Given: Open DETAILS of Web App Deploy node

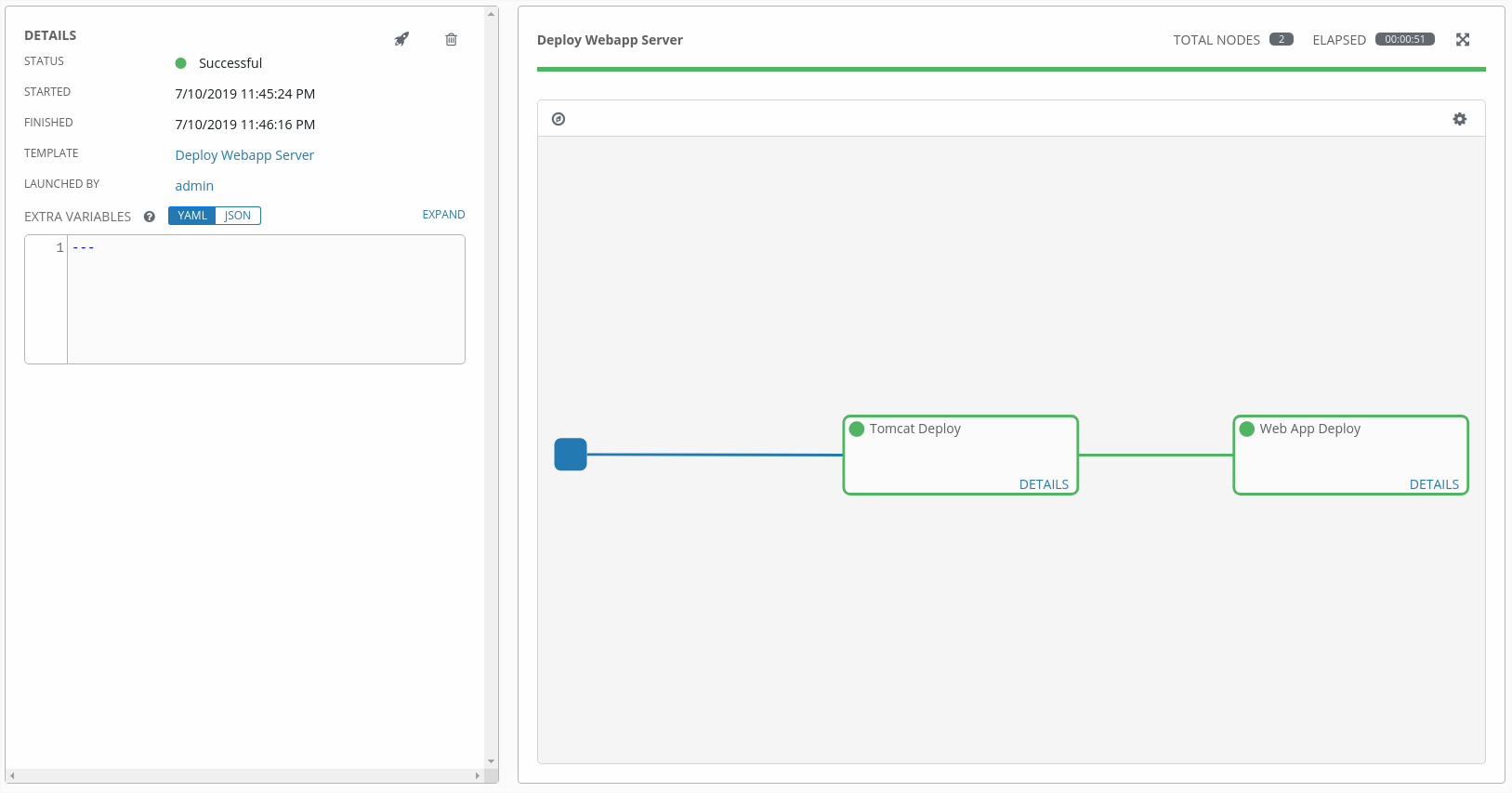Looking at the screenshot, I should (1434, 484).
